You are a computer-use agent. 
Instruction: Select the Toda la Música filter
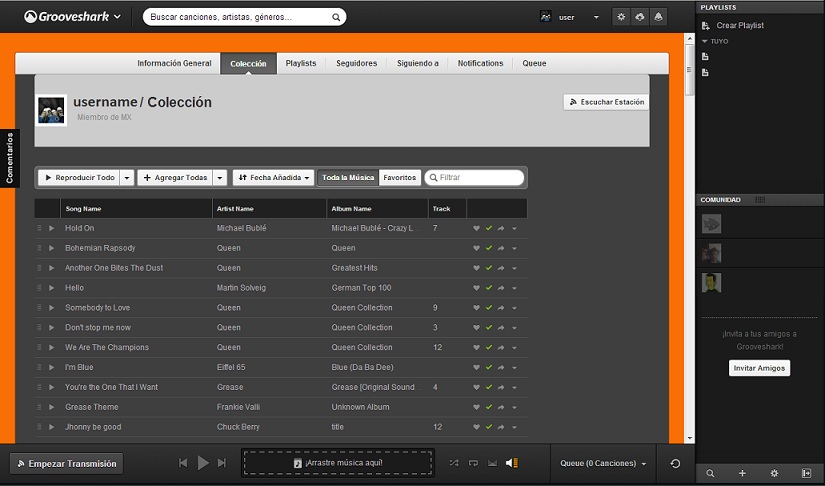[348, 178]
